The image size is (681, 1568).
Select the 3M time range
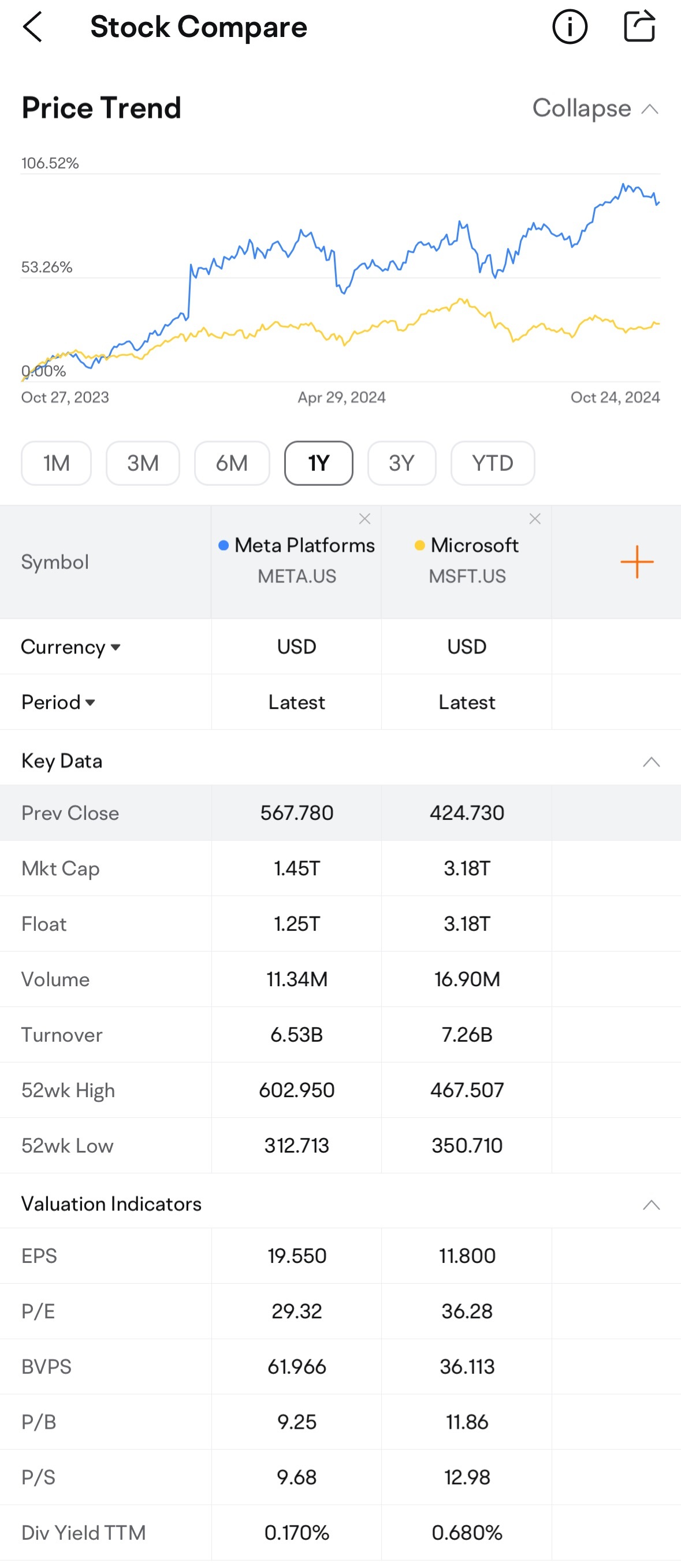coord(143,463)
